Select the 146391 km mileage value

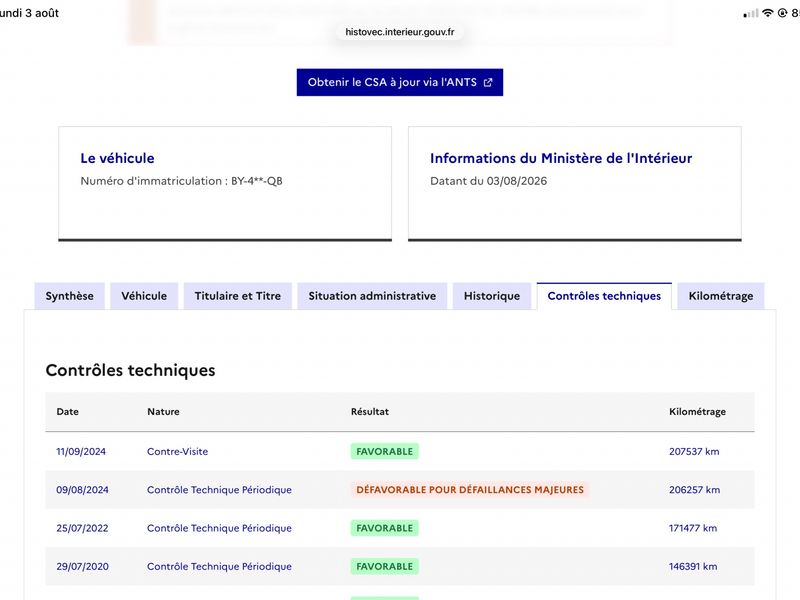tap(693, 566)
